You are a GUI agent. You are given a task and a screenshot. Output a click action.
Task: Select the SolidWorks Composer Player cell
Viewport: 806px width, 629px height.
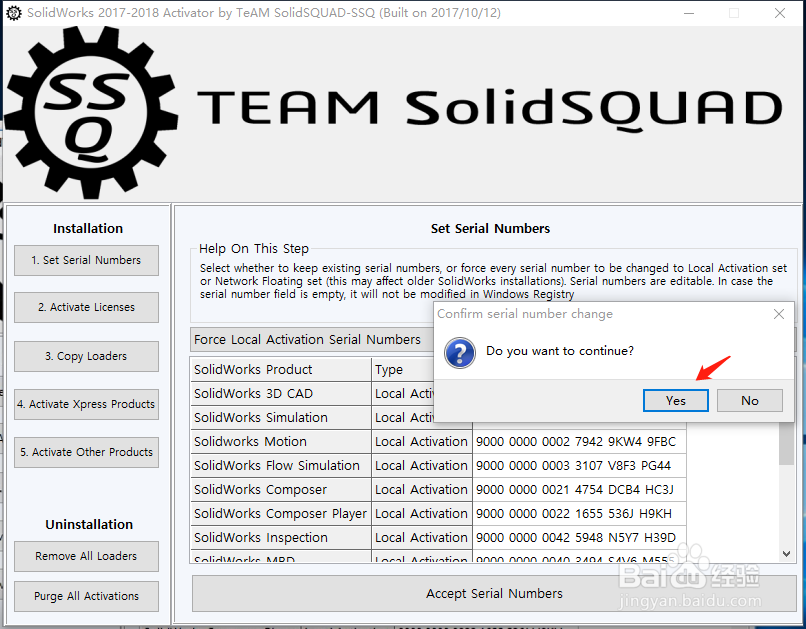point(280,513)
